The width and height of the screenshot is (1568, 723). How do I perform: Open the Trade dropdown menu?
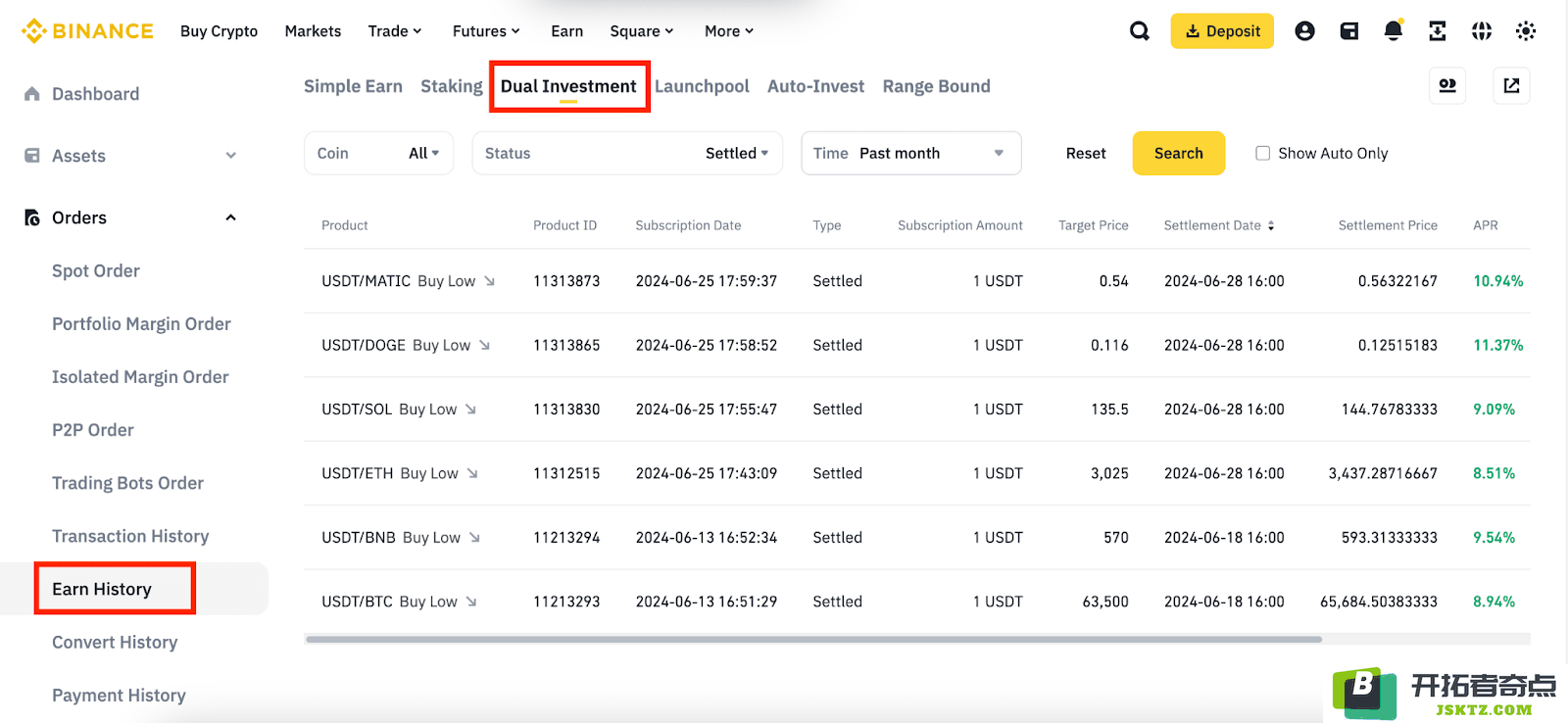point(395,31)
